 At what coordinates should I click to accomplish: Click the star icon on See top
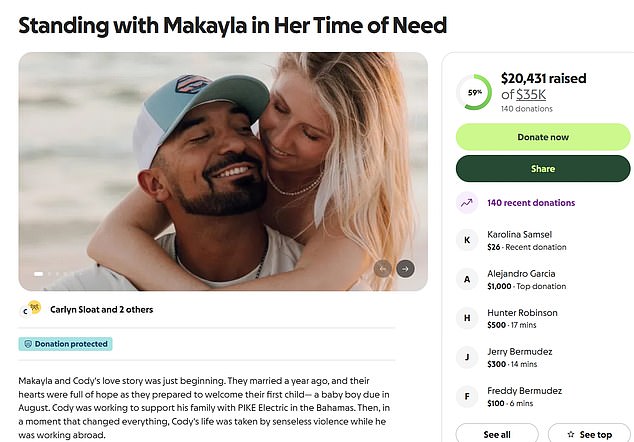coord(568,434)
